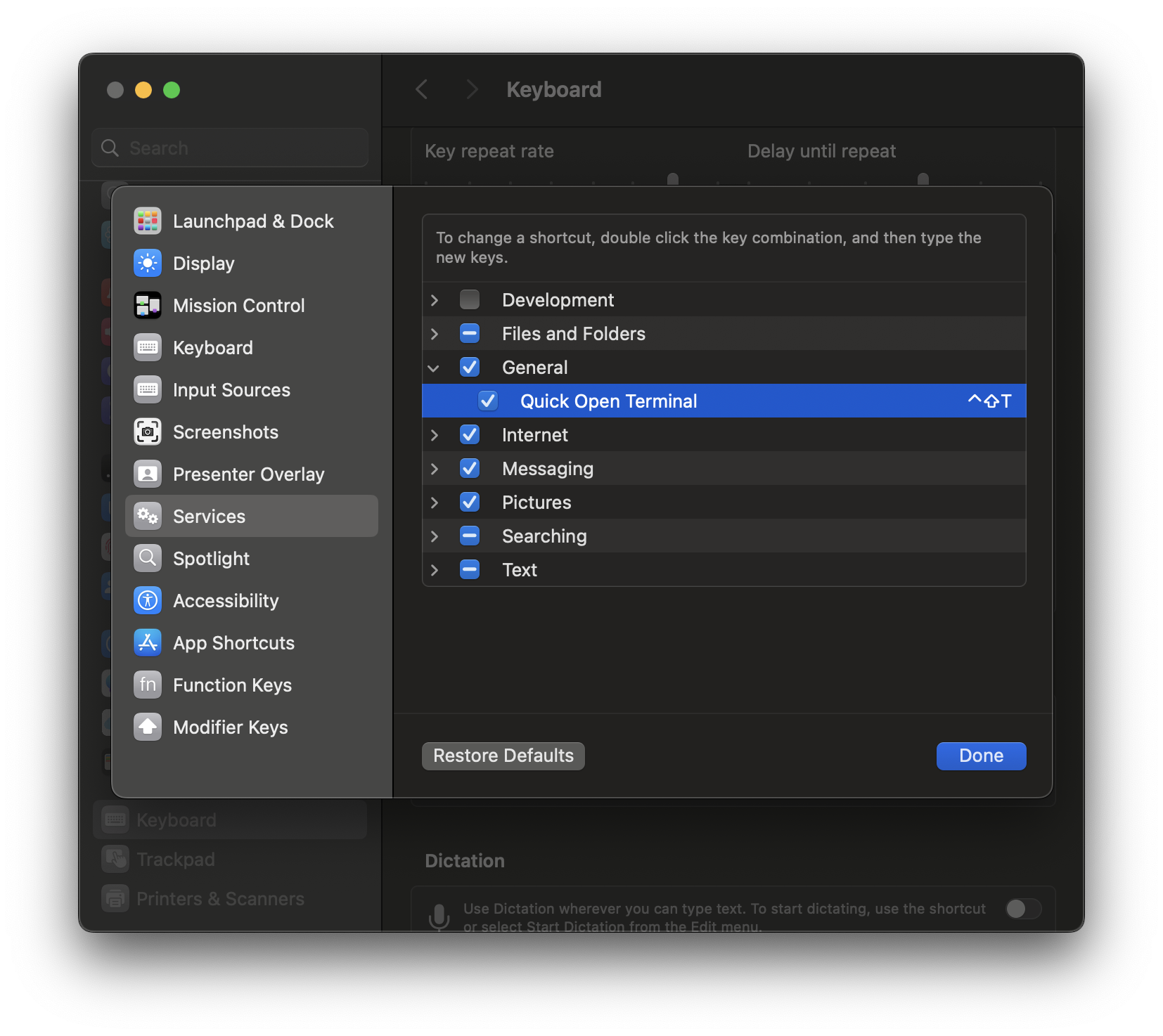Screen dimensions: 1163x1036
Task: Click the green zoom window button
Action: [172, 90]
